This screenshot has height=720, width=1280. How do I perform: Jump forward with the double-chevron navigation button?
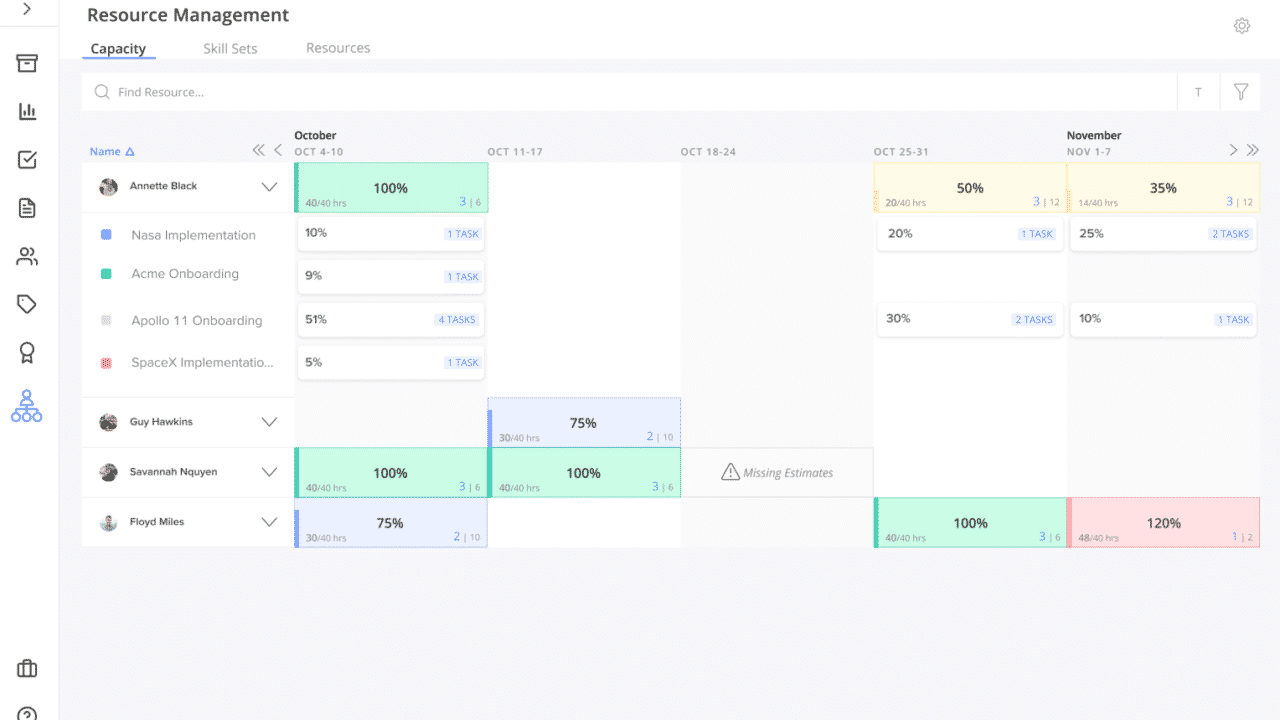(x=1253, y=150)
